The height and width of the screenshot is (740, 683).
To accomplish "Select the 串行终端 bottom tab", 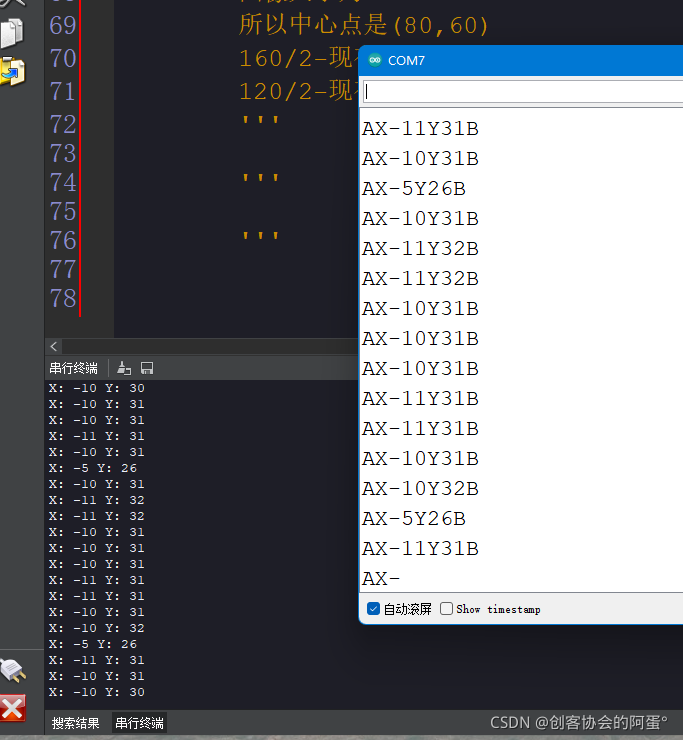I will [x=139, y=723].
